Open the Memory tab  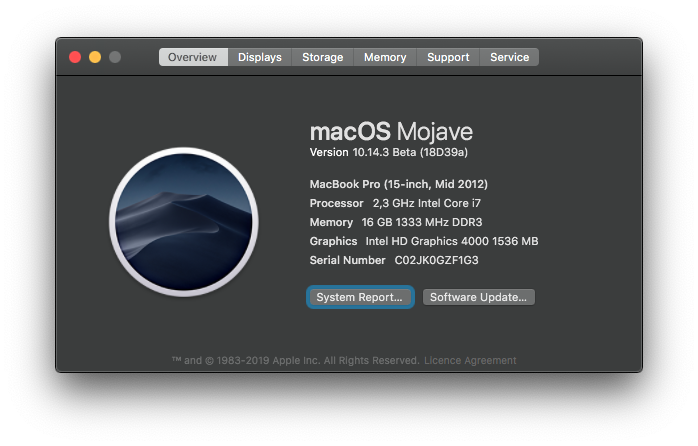[x=385, y=57]
